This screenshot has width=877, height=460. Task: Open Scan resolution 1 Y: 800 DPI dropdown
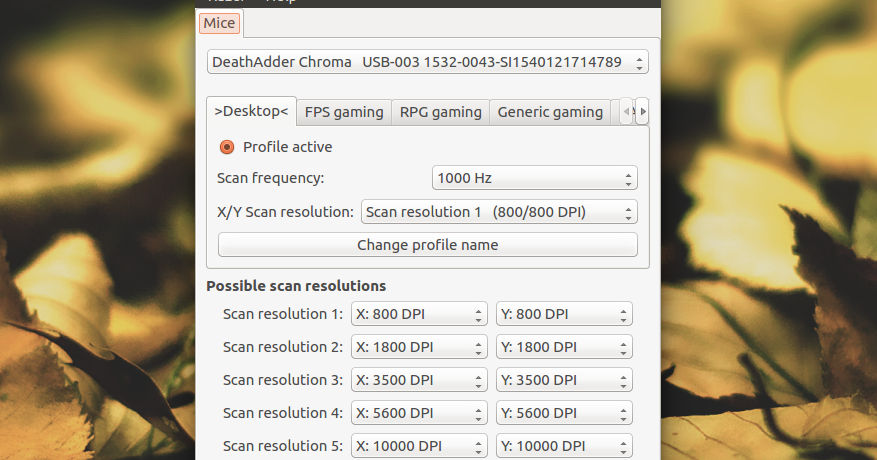[564, 314]
